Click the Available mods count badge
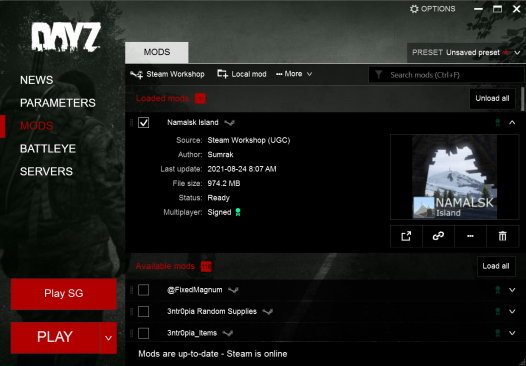This screenshot has width=526, height=366. point(206,267)
